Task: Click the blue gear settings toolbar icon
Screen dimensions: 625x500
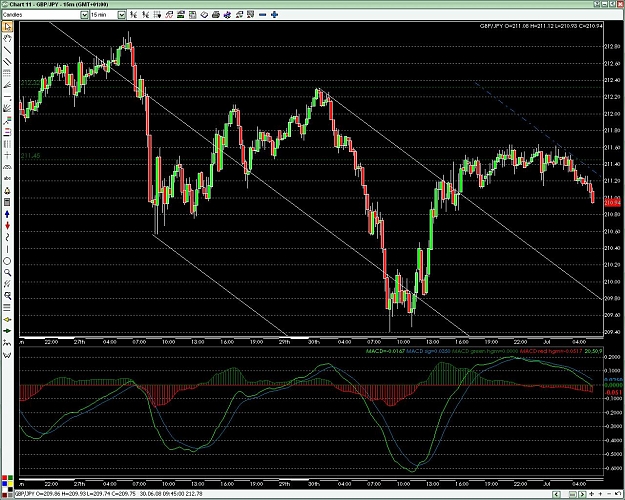Action: click(x=227, y=15)
